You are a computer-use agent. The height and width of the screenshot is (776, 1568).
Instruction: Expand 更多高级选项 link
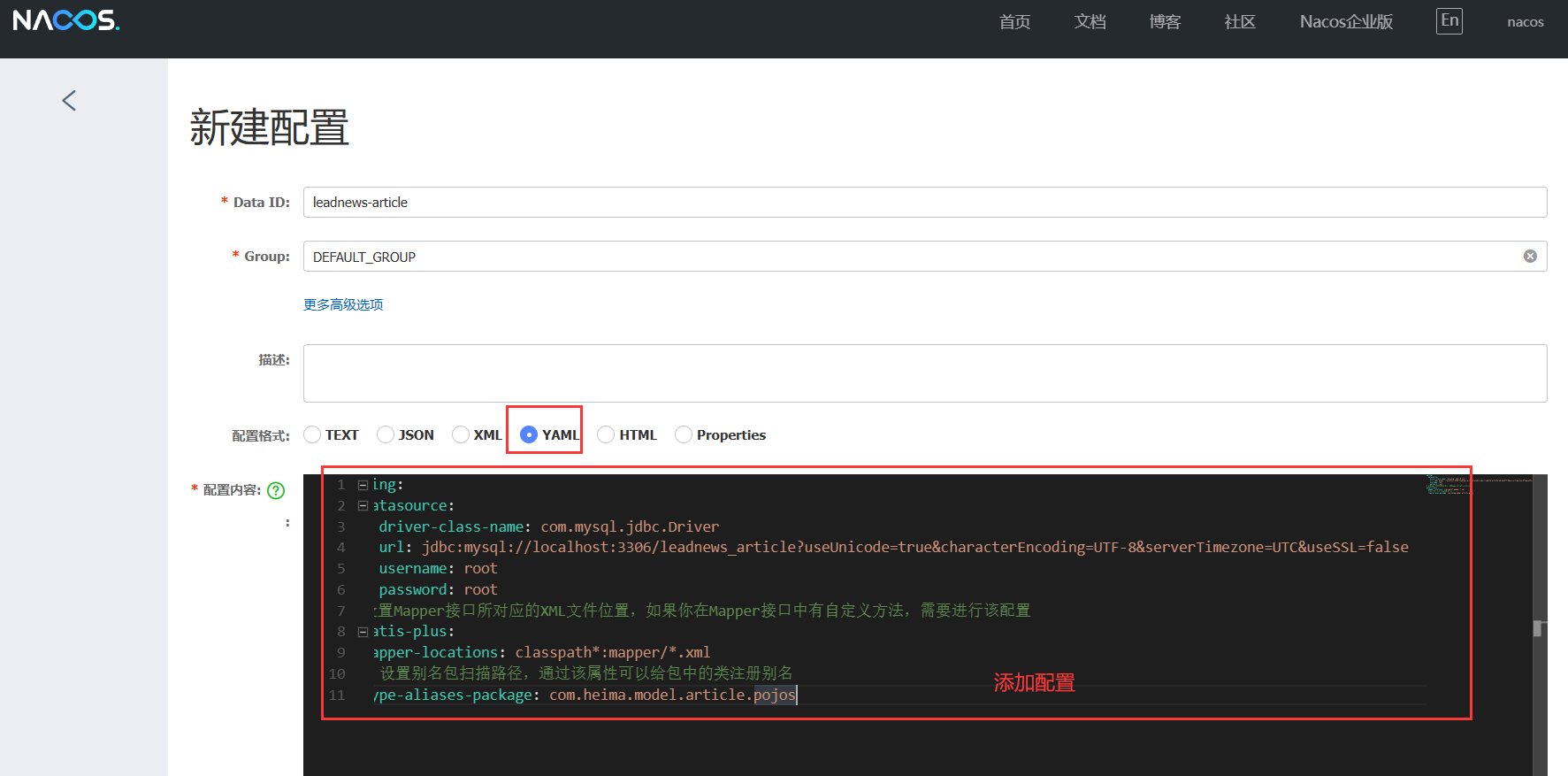343,304
